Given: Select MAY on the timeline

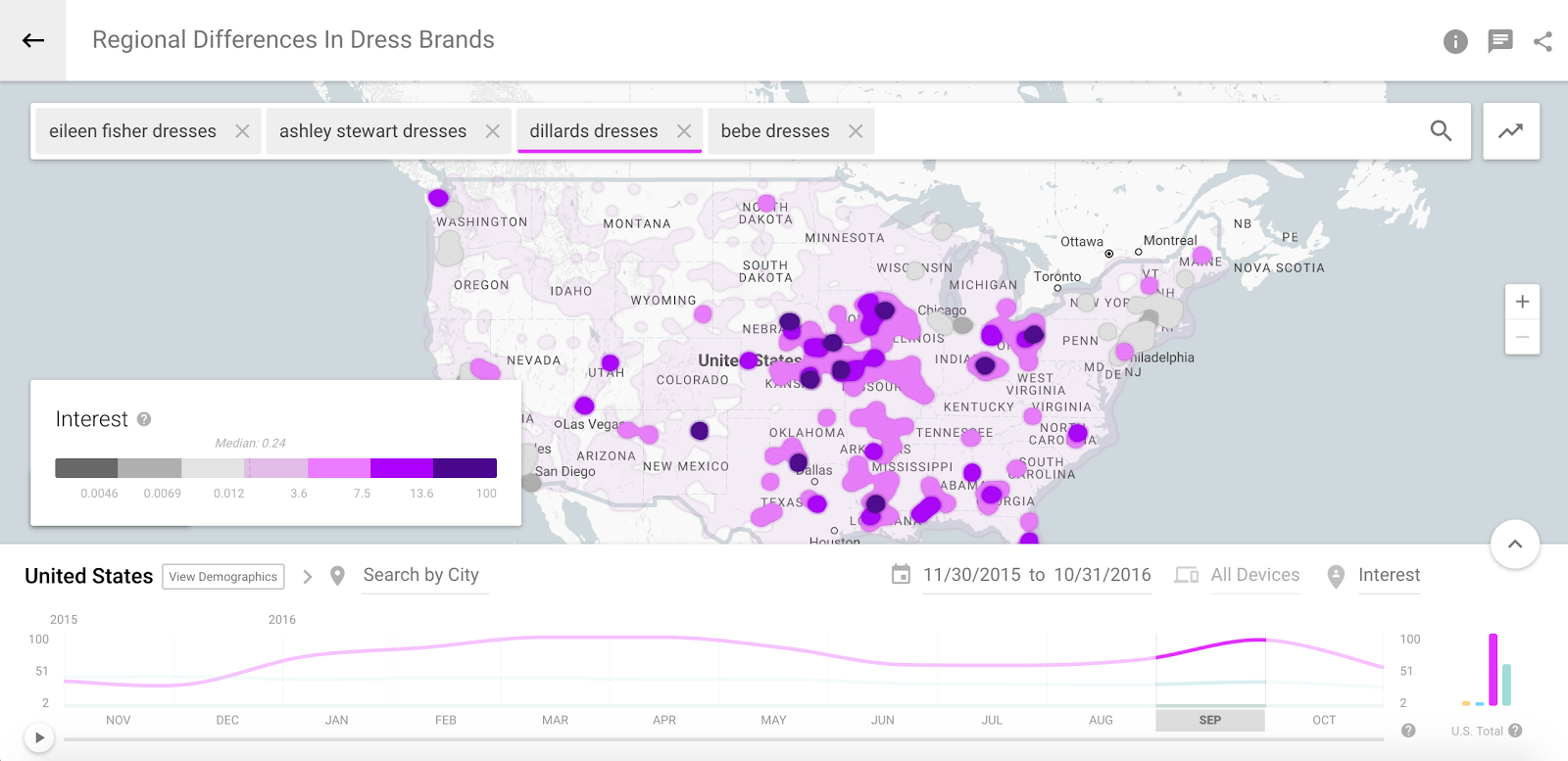Looking at the screenshot, I should (x=773, y=720).
